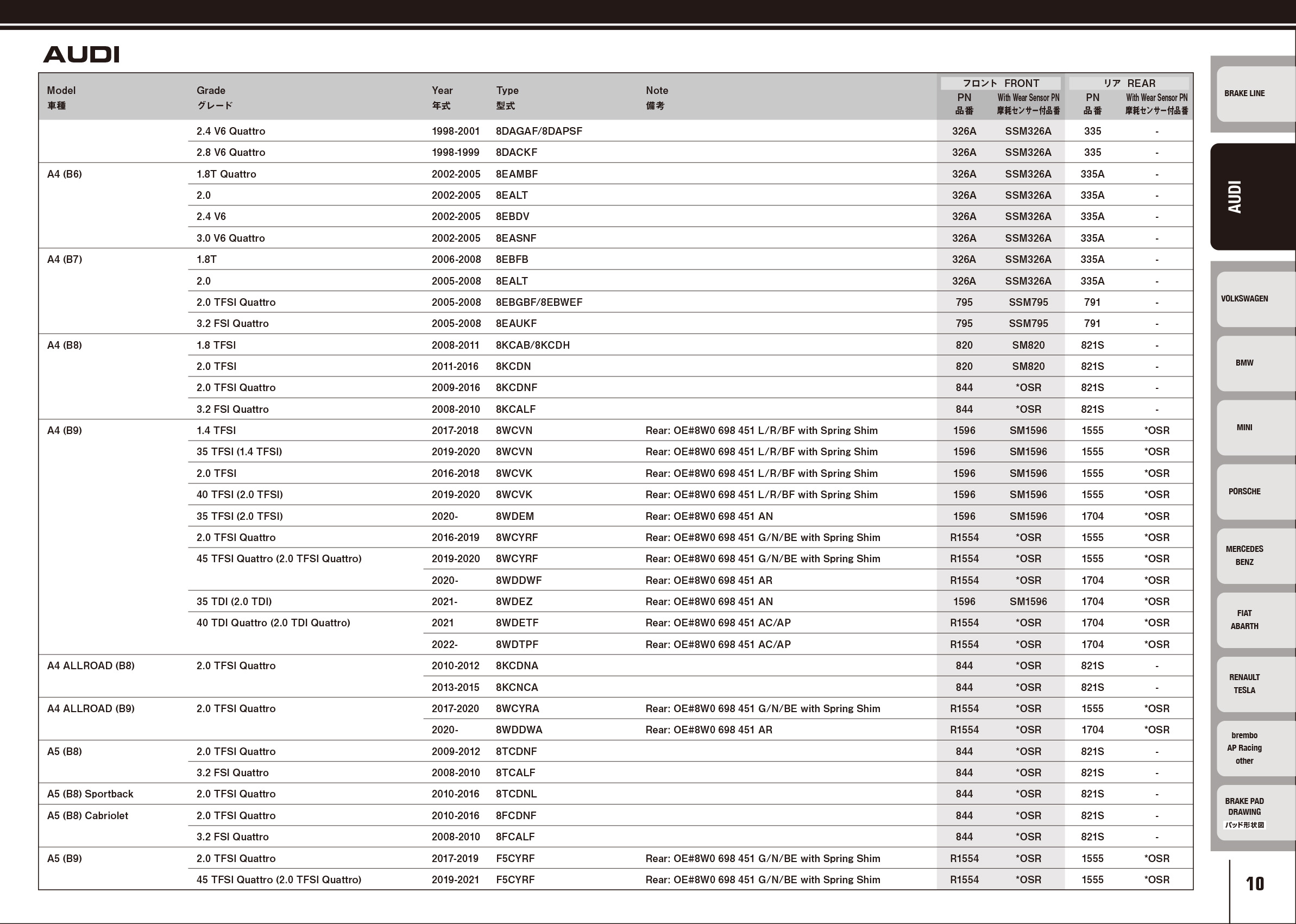Viewport: 1296px width, 924px height.
Task: Click grade 40 TDI Quattro (2.0 TDI Quattro)
Action: click(273, 623)
